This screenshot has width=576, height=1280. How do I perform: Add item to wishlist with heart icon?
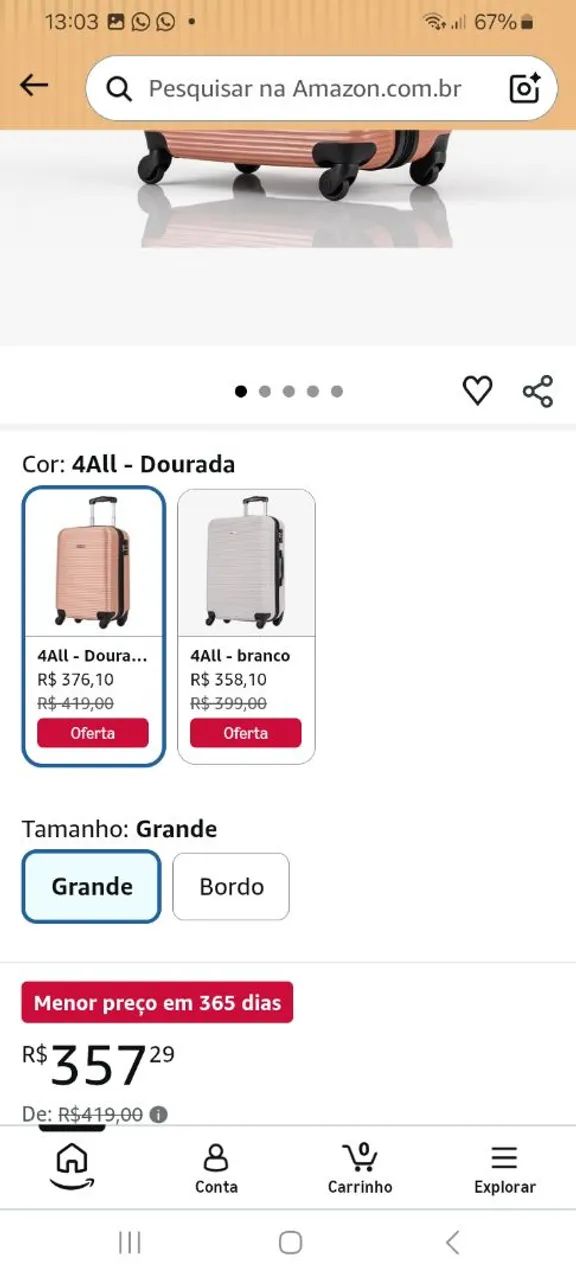tap(477, 390)
